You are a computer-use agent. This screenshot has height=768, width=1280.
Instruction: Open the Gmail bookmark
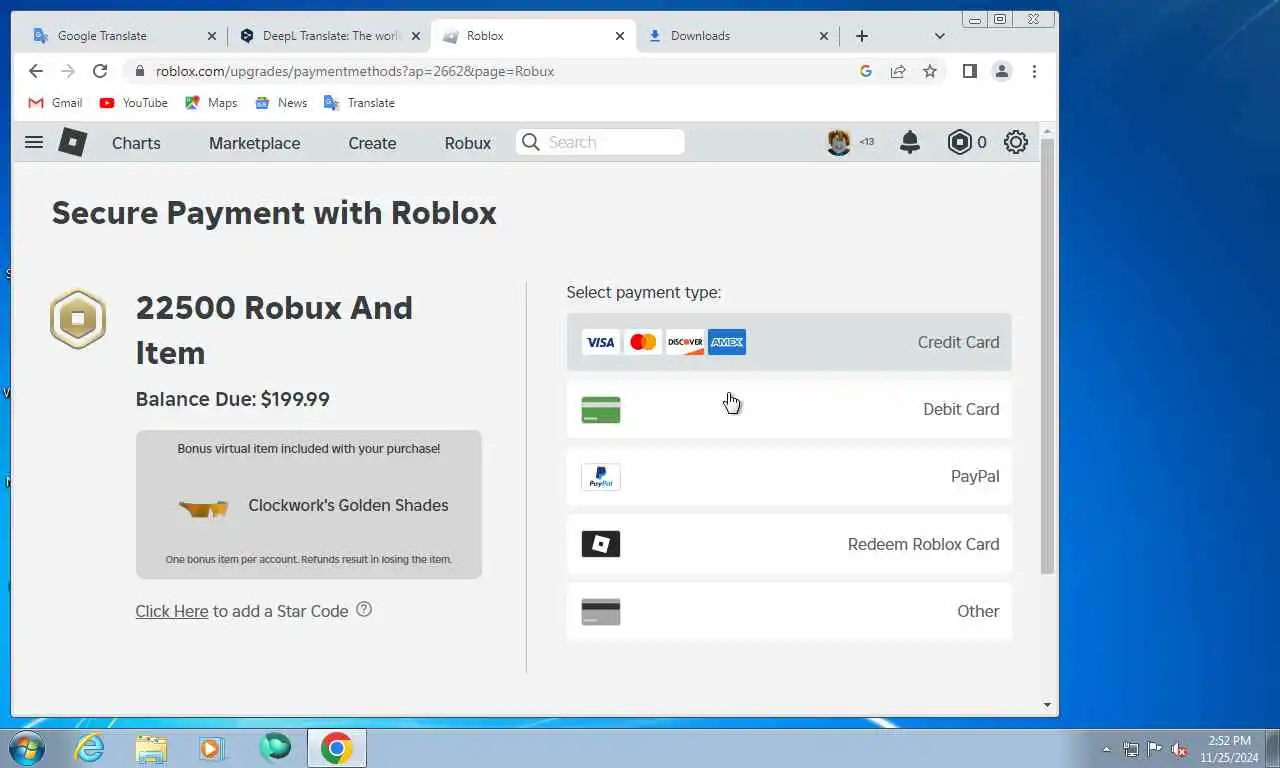(55, 103)
